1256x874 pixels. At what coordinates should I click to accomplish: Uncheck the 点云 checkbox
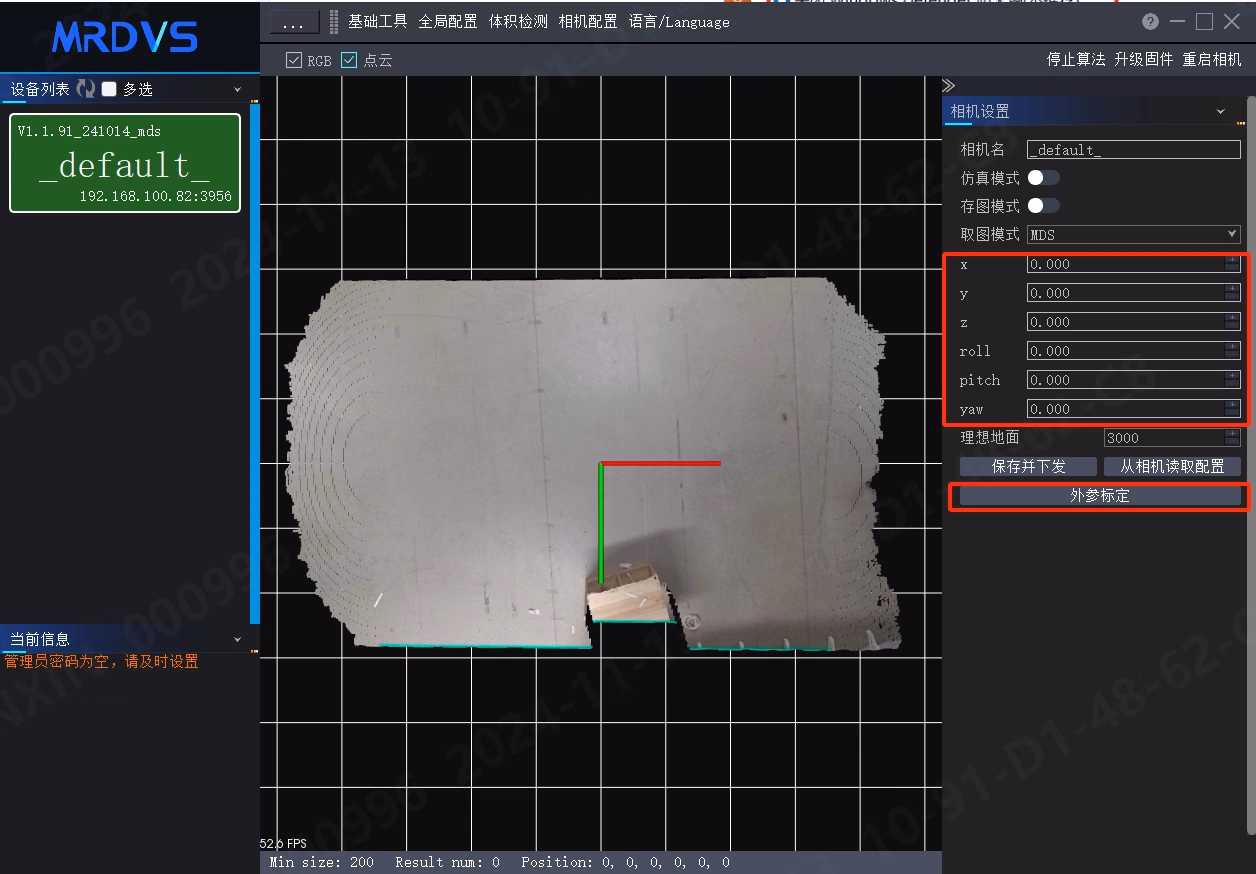point(349,60)
